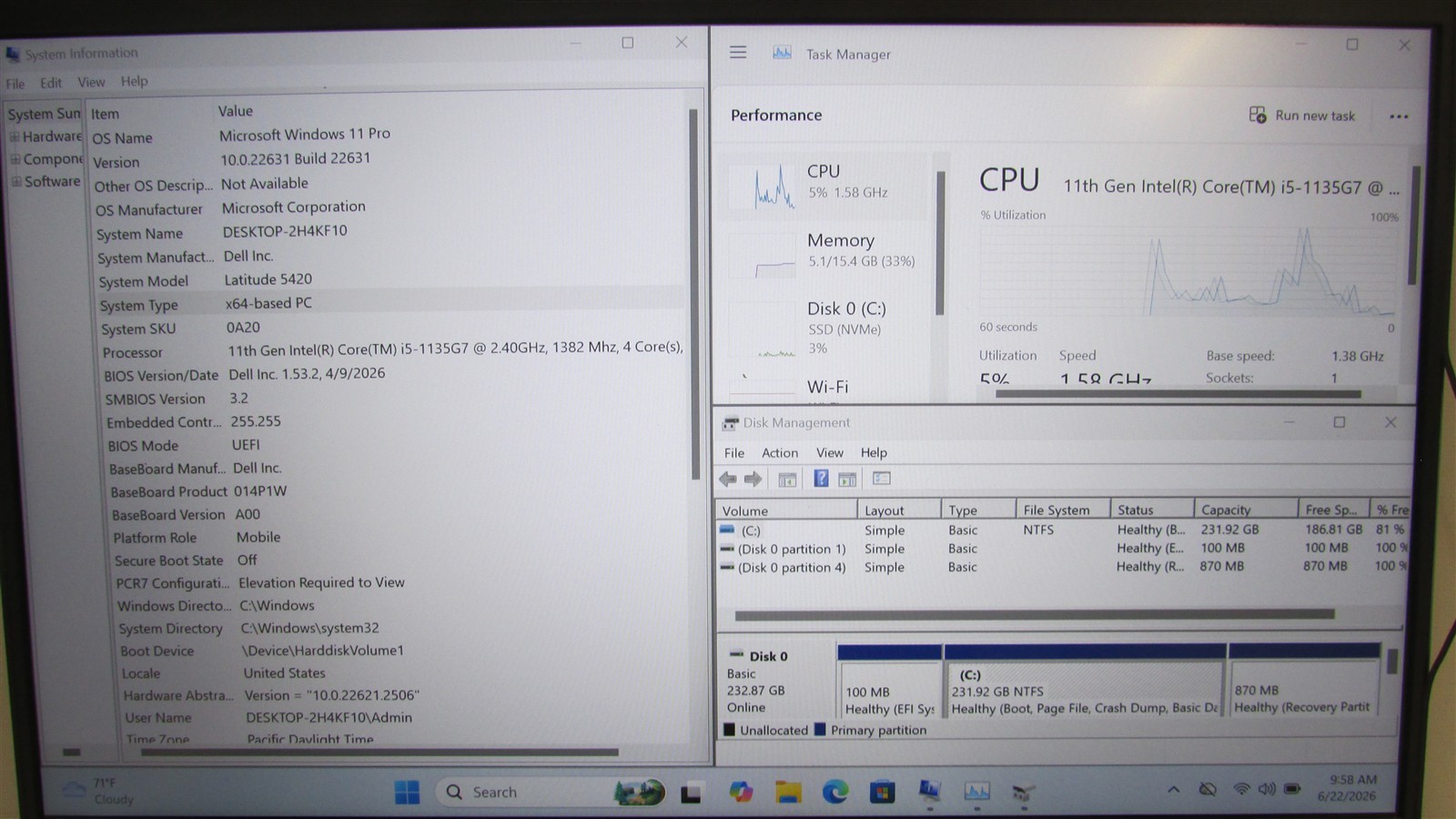Click the rightmost Disk Management toolbar settings icon
Image resolution: width=1456 pixels, height=819 pixels.
click(x=881, y=479)
